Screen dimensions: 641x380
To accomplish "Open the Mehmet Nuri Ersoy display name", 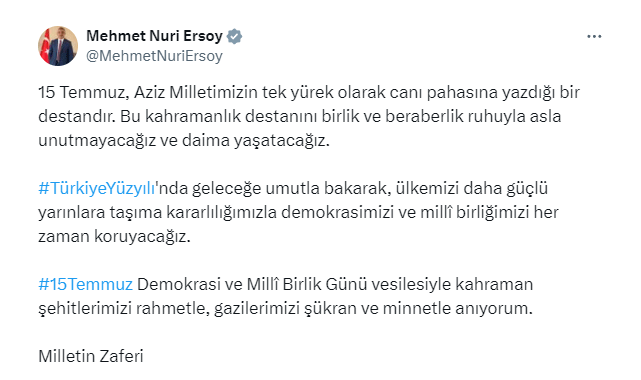I will (x=154, y=36).
